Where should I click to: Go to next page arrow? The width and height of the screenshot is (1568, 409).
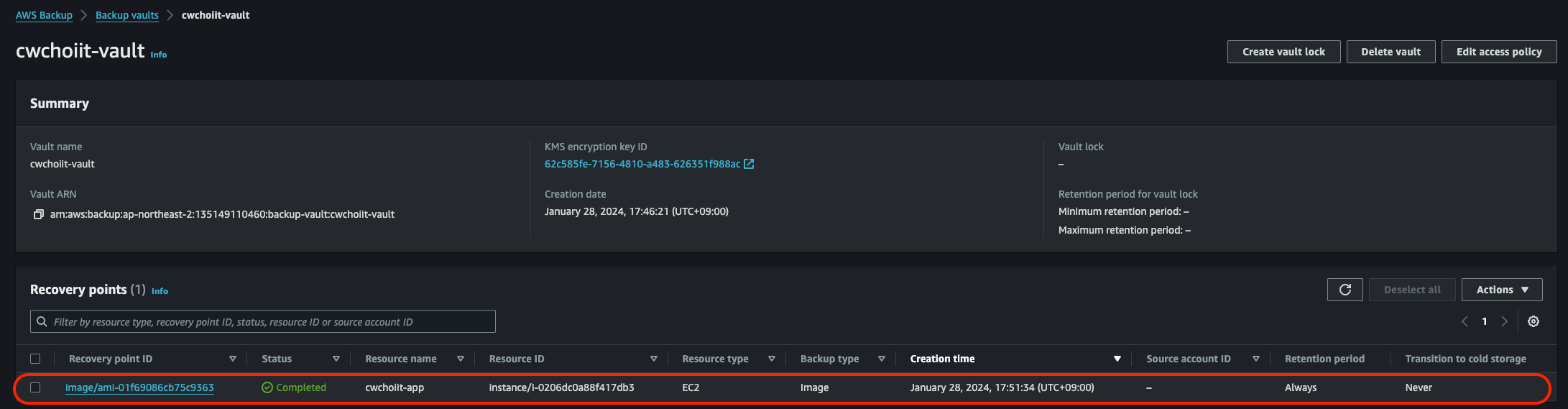pos(1504,321)
